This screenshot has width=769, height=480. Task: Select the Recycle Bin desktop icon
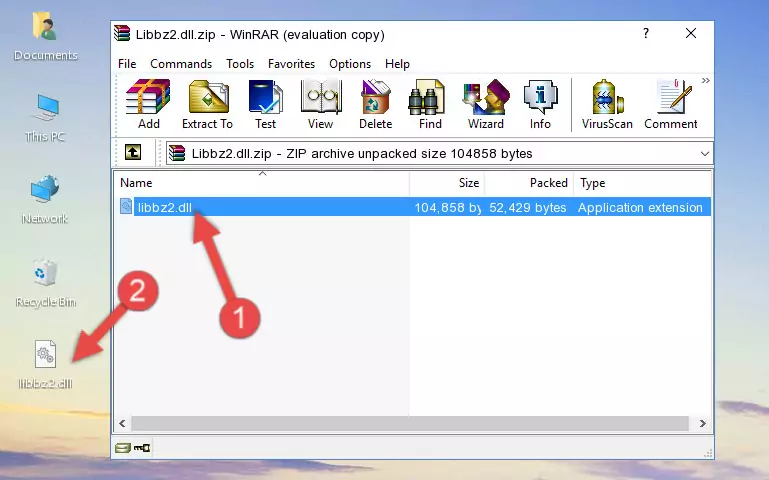pos(46,283)
